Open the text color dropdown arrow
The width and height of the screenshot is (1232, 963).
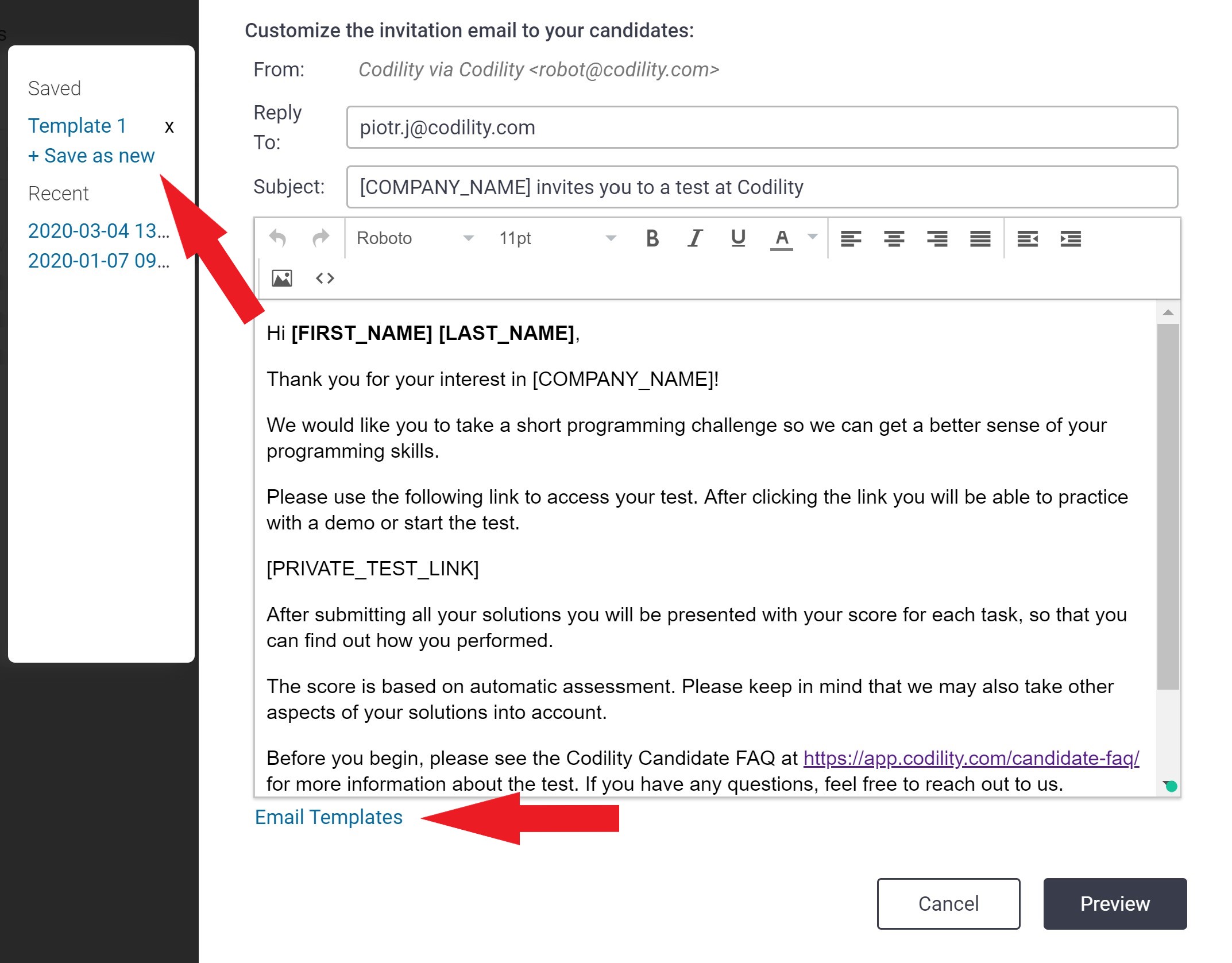click(x=812, y=237)
